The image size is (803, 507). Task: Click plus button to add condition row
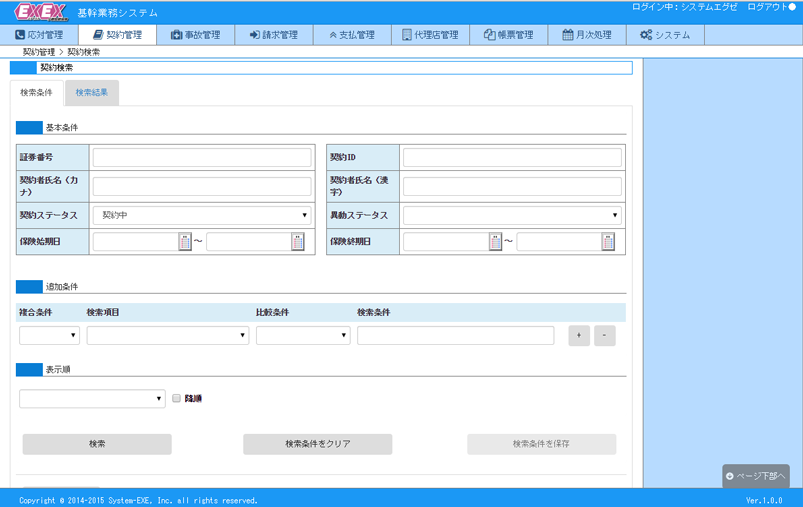(x=579, y=336)
